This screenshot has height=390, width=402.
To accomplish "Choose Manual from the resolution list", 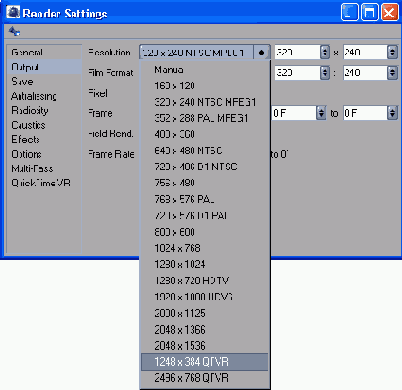I will tap(169, 70).
